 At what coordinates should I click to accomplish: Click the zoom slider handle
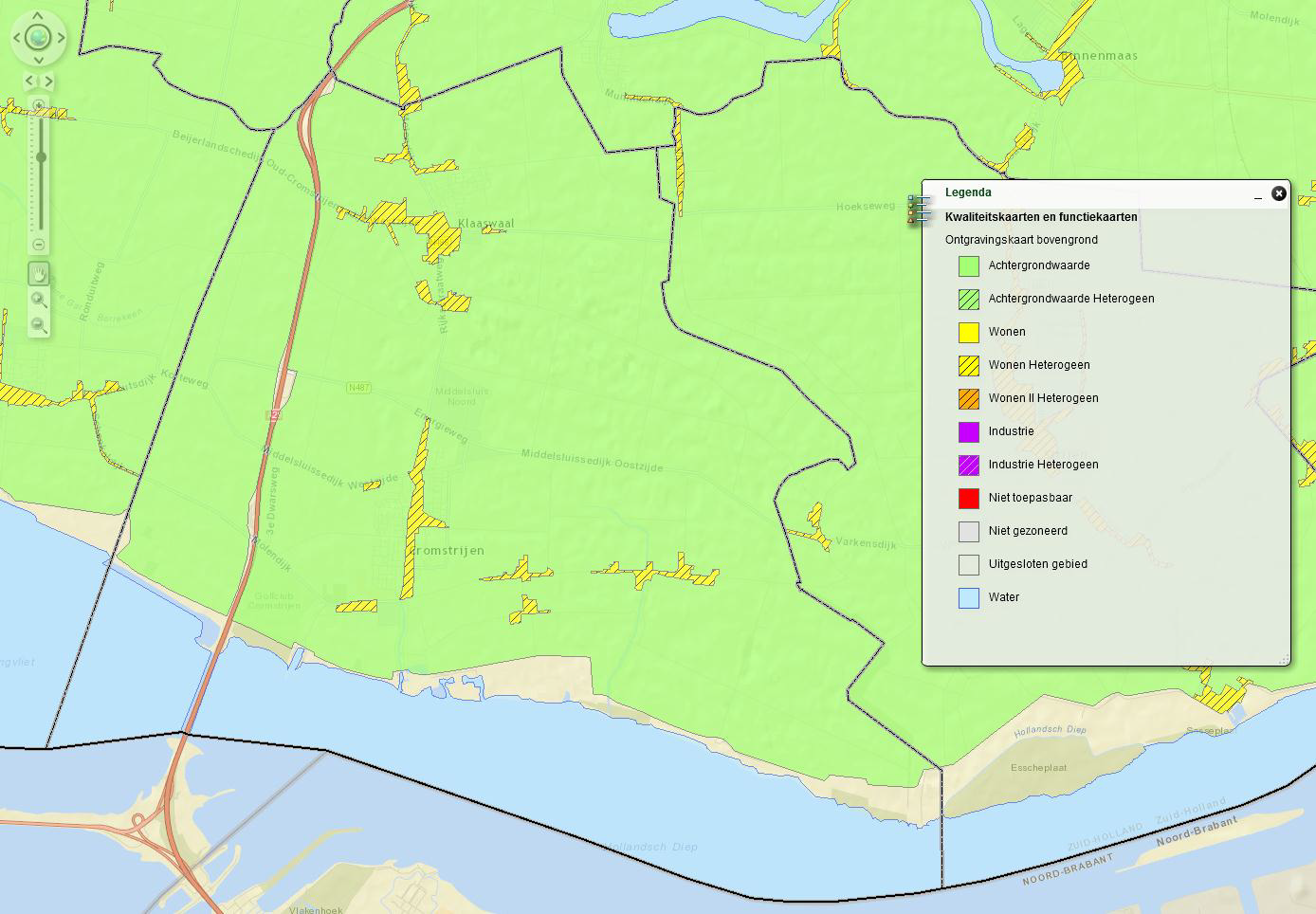41,157
